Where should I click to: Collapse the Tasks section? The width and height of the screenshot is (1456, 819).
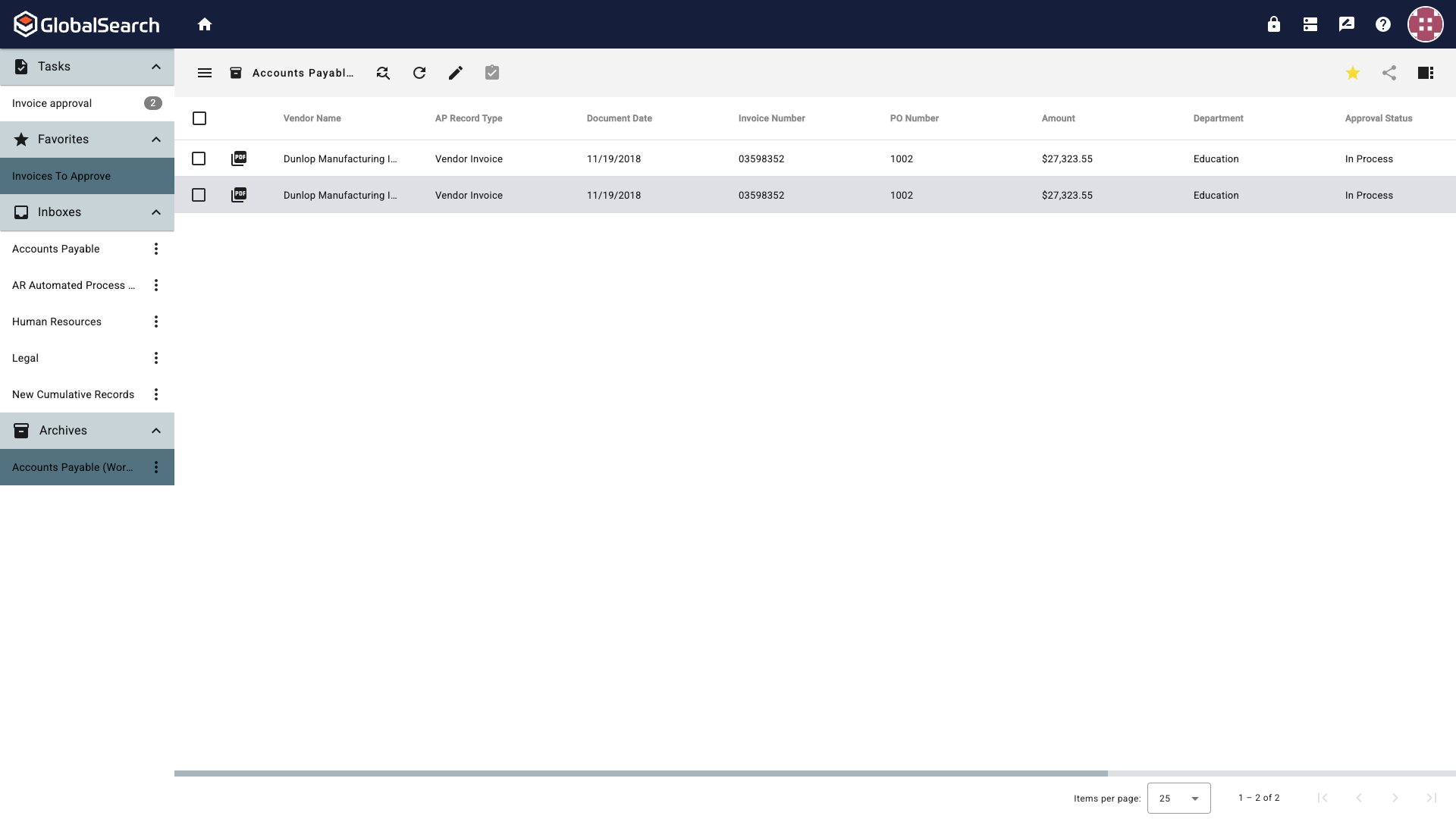click(155, 67)
